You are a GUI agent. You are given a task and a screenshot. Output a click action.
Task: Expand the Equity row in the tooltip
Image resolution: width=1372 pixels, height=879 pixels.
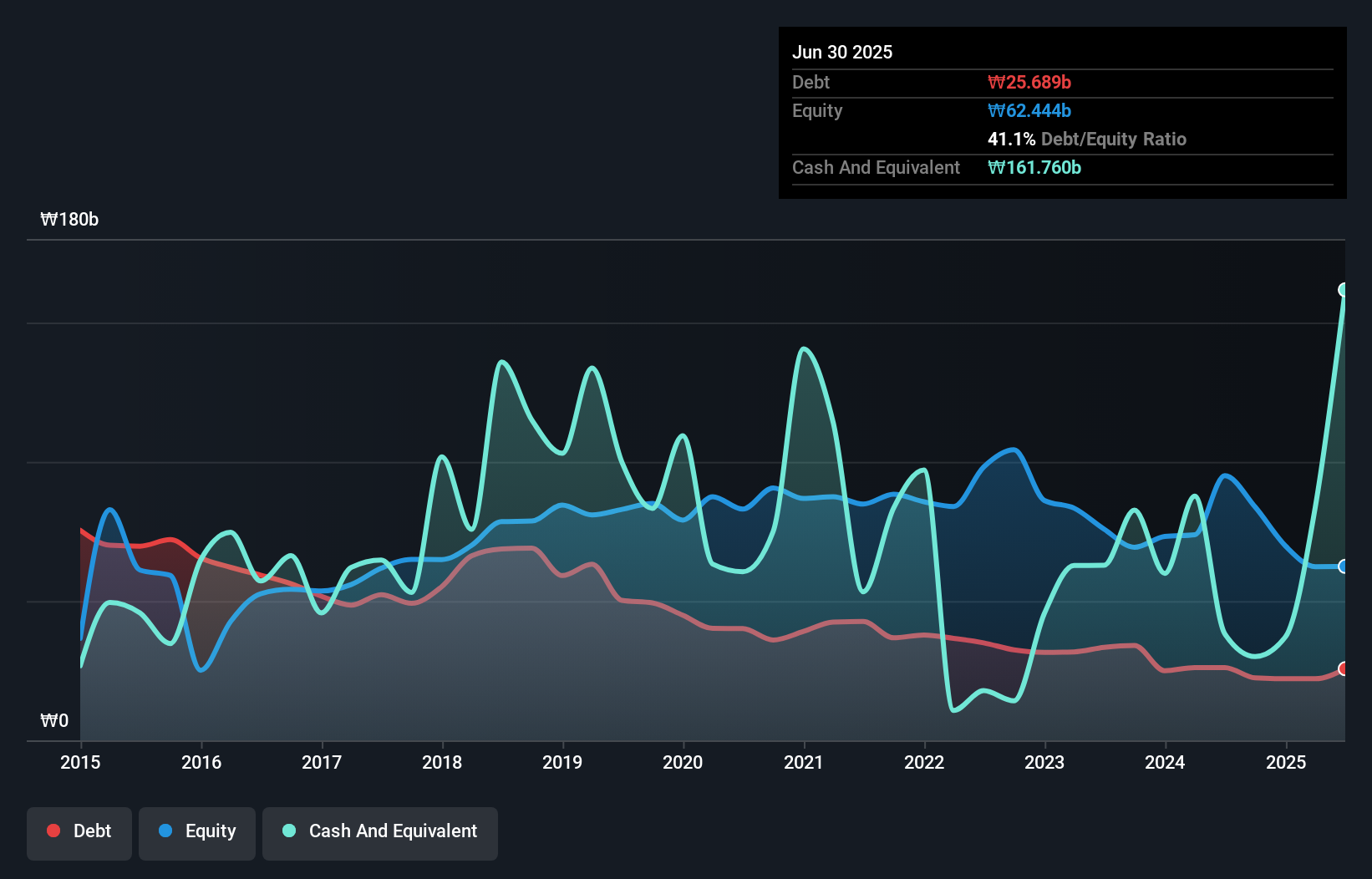click(x=816, y=110)
